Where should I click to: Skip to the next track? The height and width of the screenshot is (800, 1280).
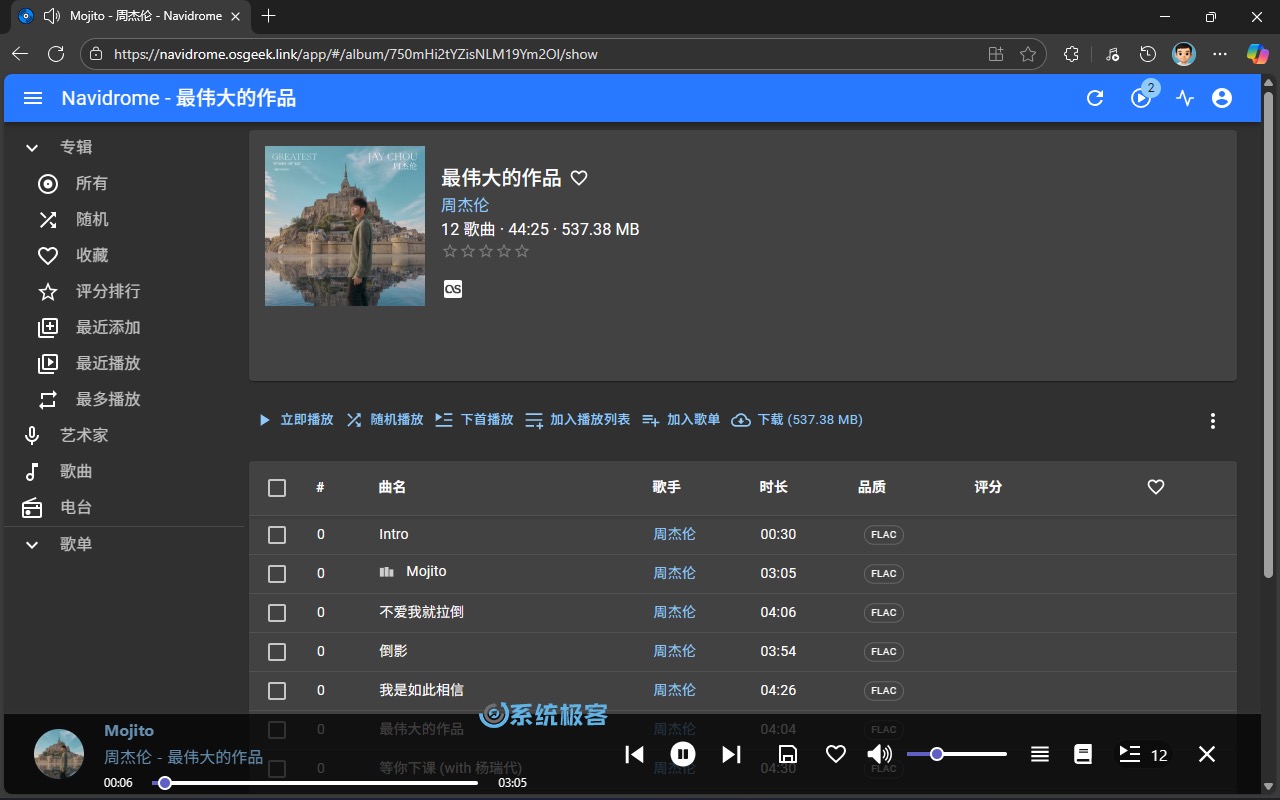731,754
